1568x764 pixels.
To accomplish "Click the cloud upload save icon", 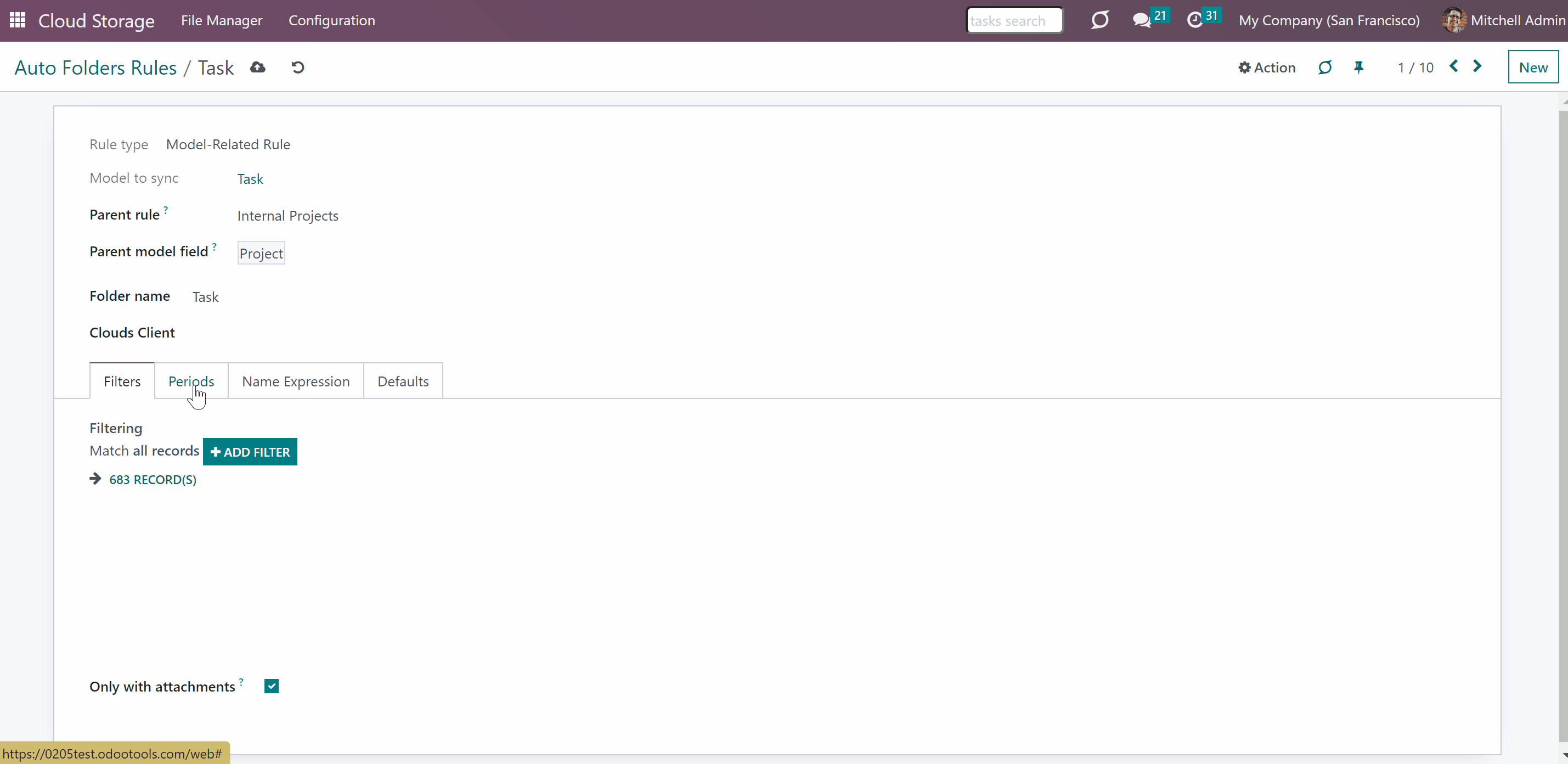I will 257,67.
